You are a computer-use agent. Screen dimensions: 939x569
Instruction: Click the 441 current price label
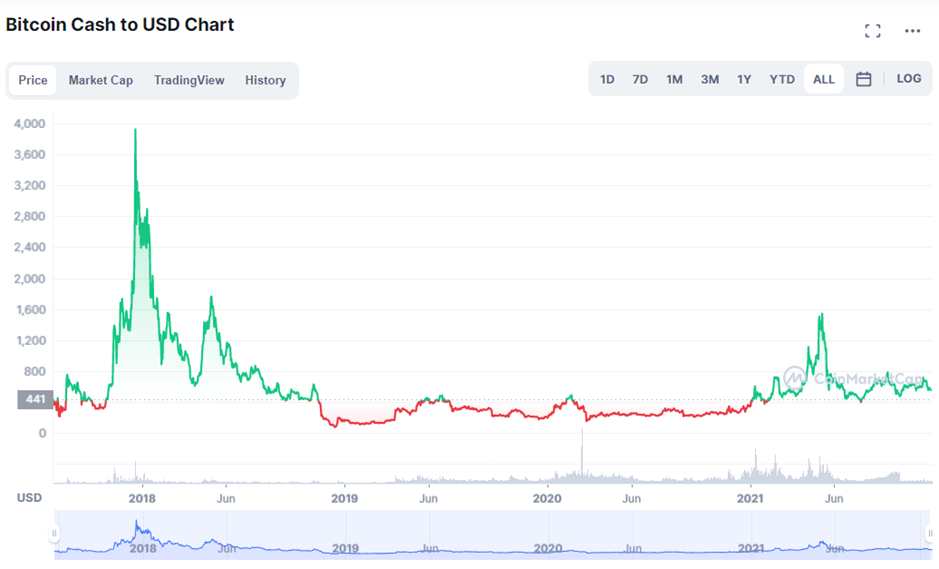point(35,399)
